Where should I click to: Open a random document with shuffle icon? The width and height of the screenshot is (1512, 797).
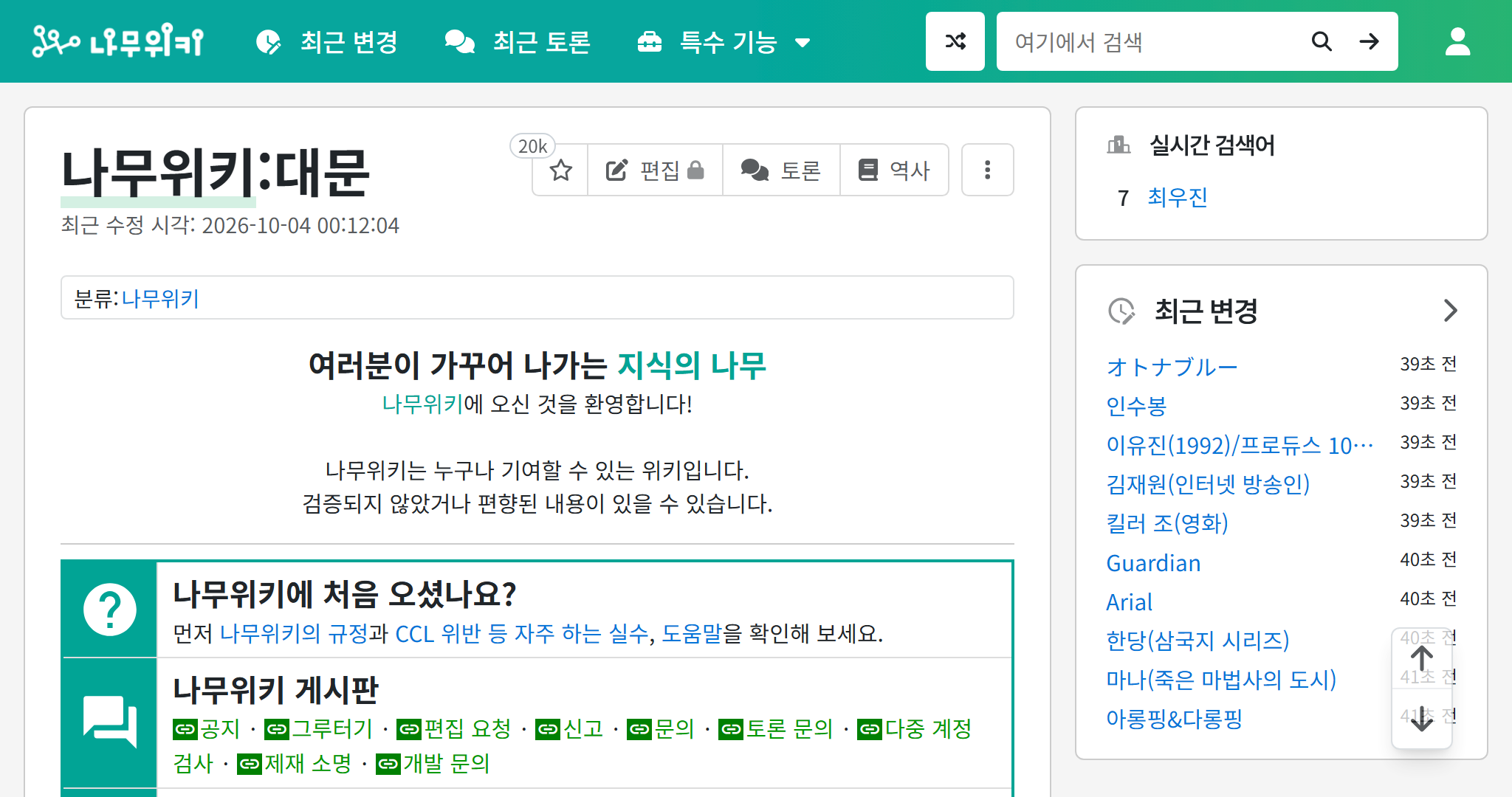[955, 41]
